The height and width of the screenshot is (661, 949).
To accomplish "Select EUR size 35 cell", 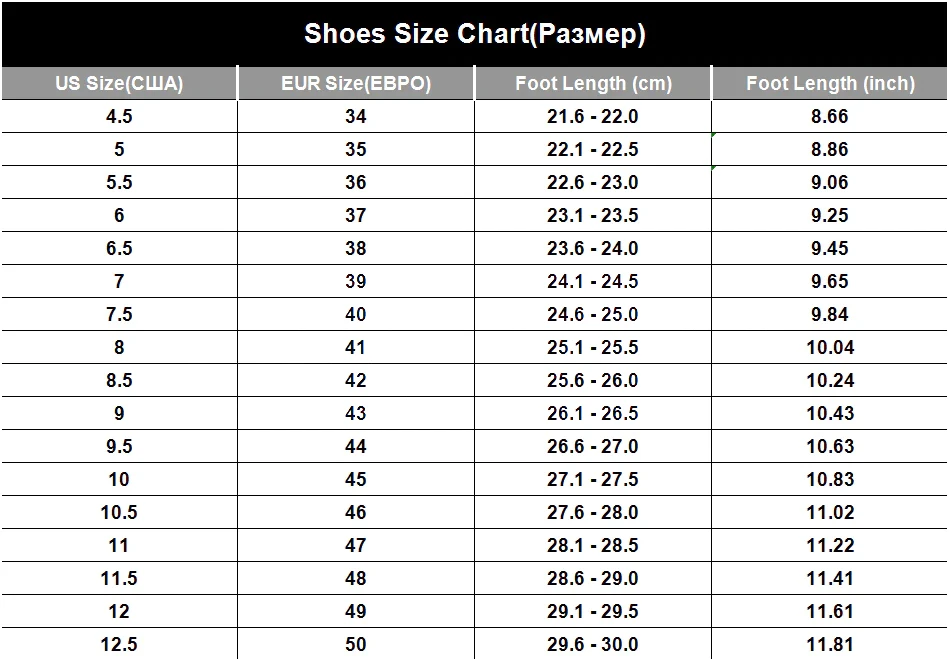I will coord(356,150).
